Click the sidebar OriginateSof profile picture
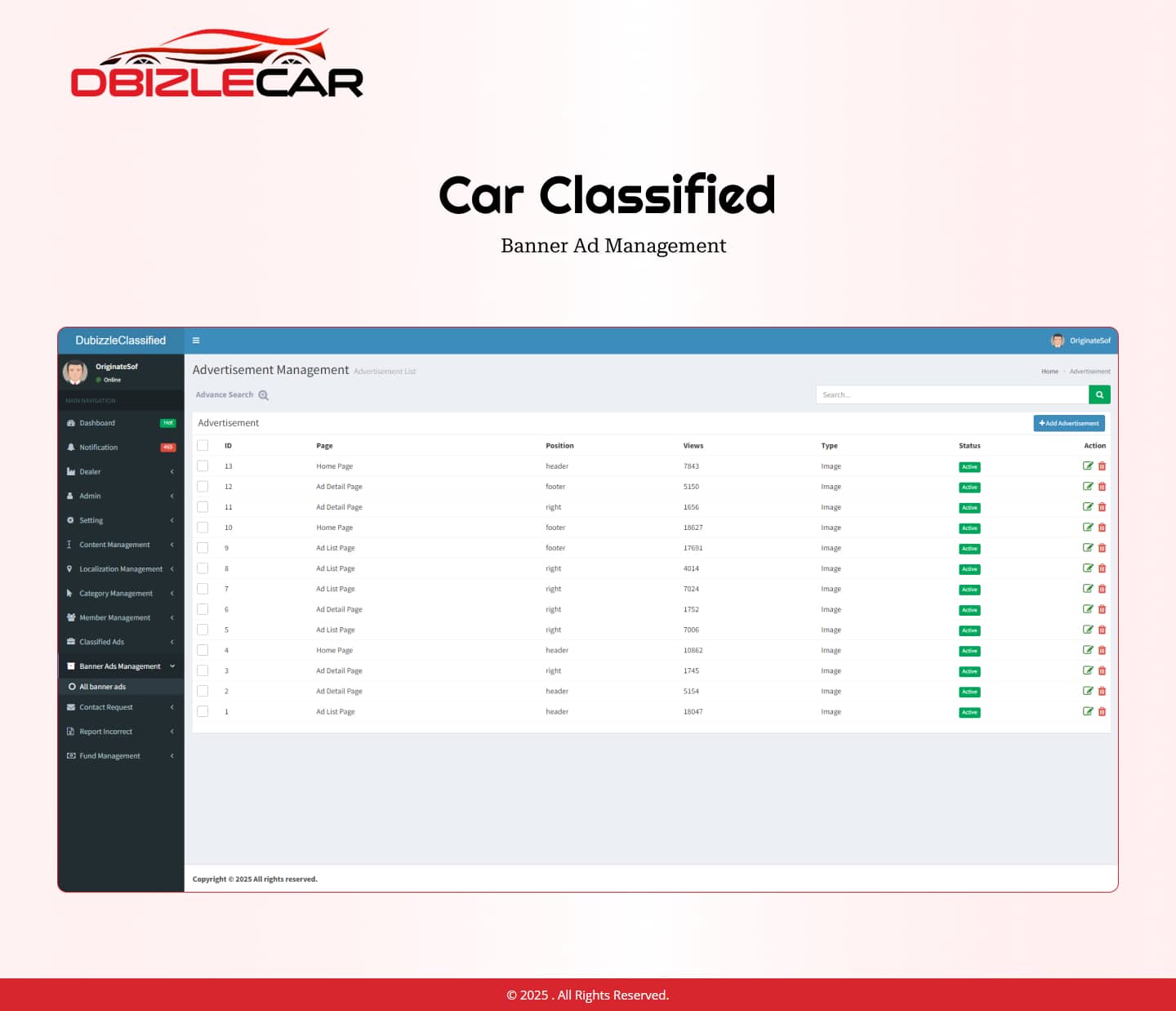The image size is (1176, 1011). (75, 372)
